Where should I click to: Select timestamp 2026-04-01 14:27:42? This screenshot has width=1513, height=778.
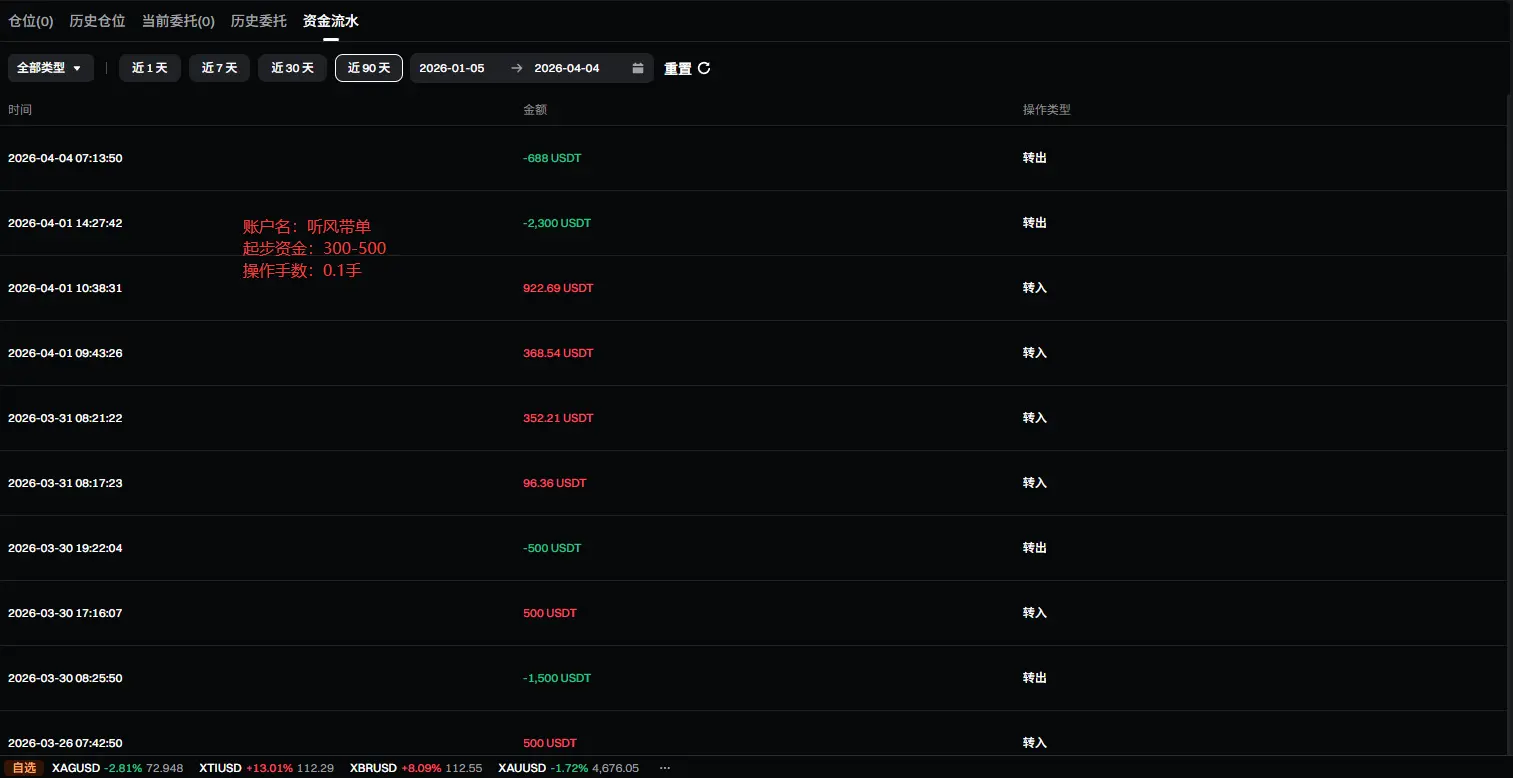pos(65,223)
